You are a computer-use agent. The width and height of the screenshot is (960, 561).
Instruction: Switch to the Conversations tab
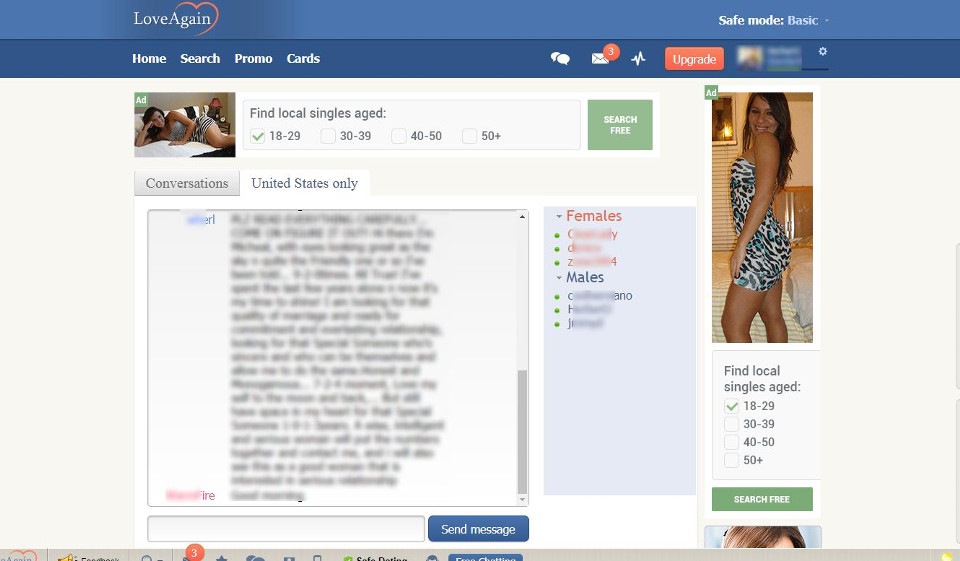pos(187,183)
